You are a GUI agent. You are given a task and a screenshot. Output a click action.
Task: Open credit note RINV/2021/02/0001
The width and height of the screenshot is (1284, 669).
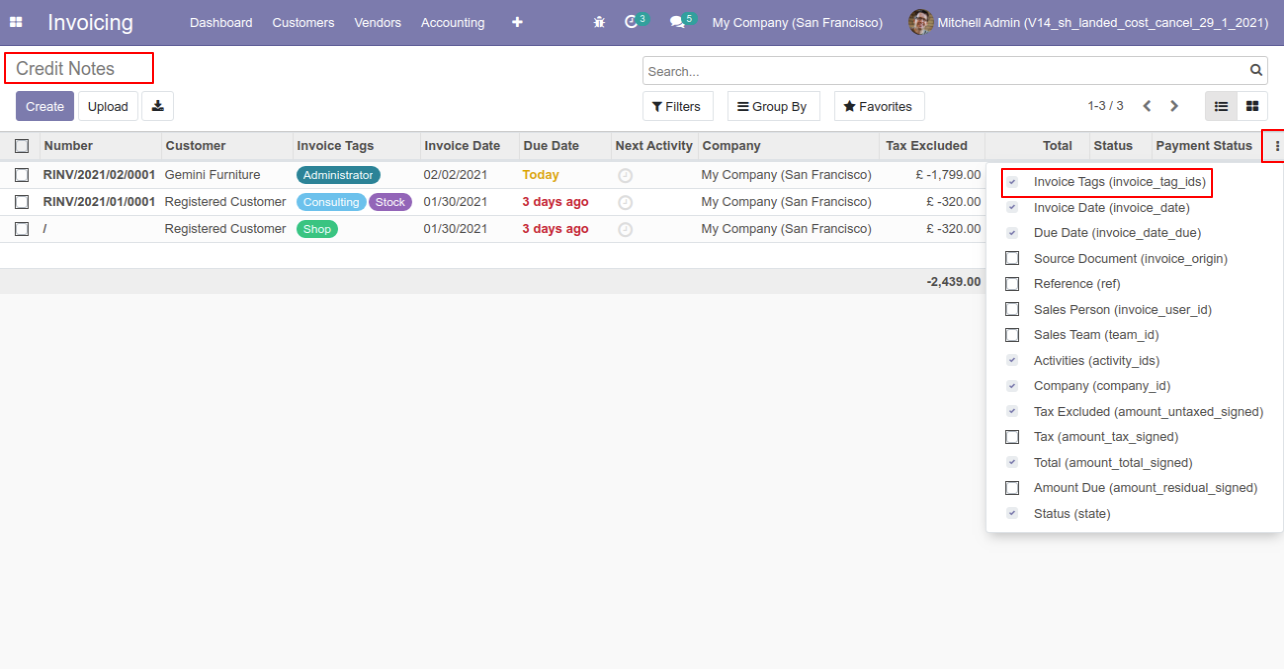[x=99, y=175]
